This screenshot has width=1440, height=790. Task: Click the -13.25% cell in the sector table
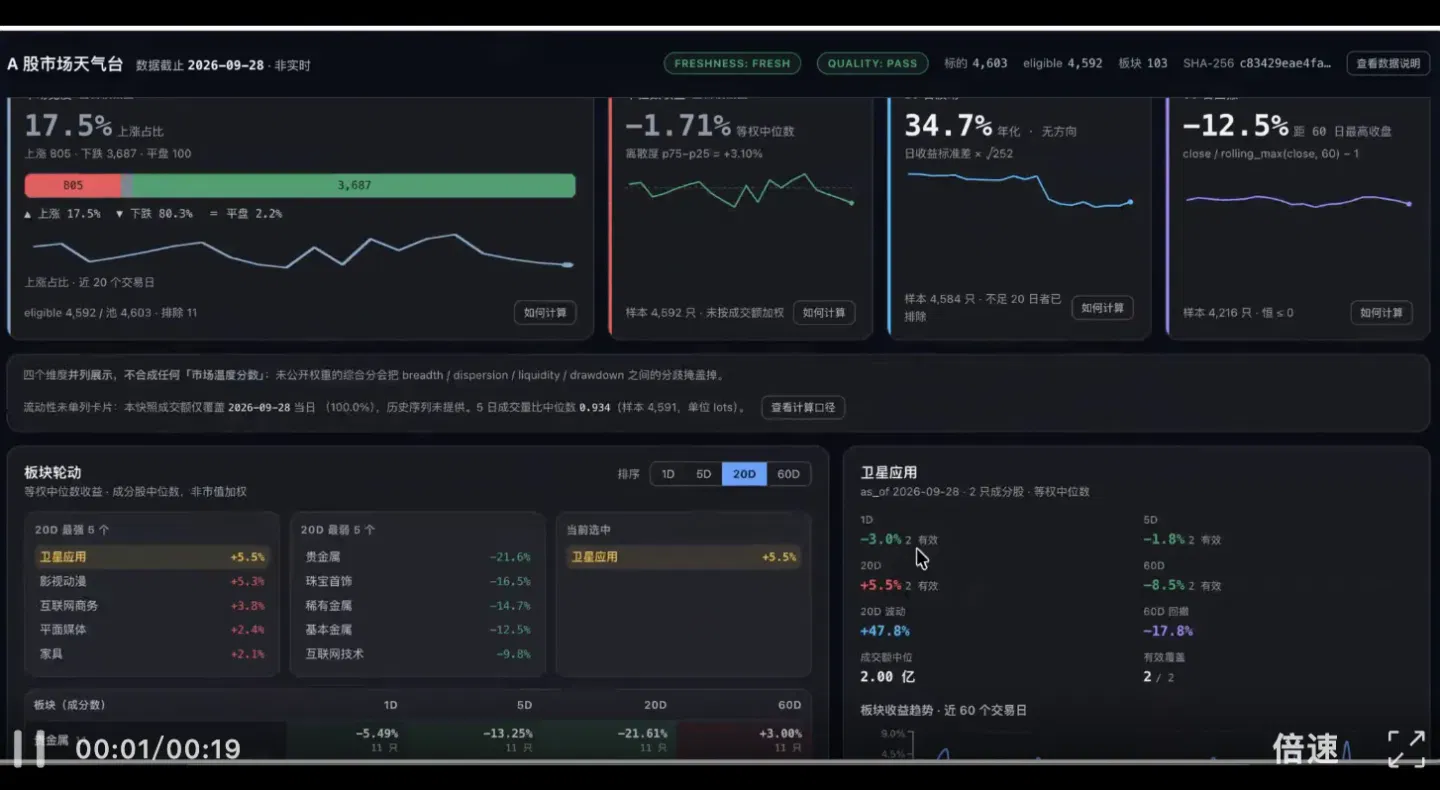tap(508, 733)
